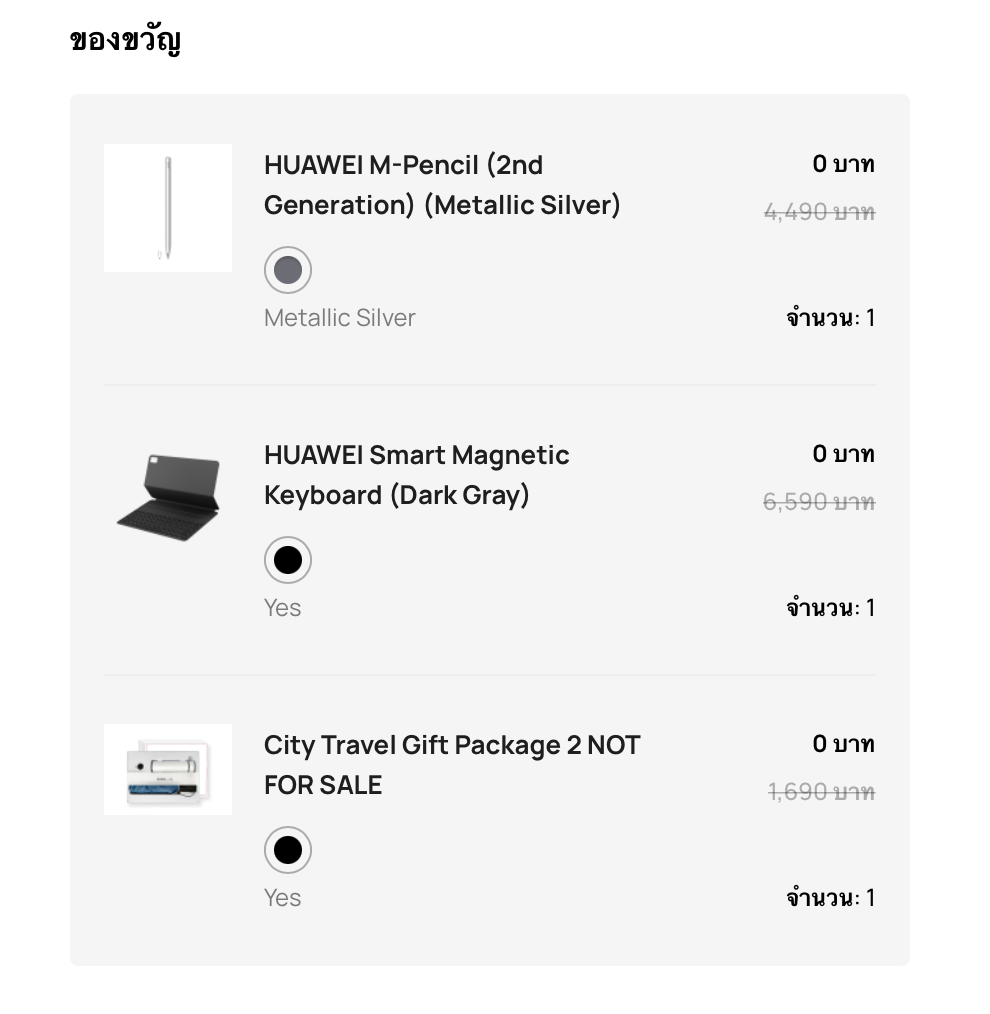
Task: Click the ของขวัญ section heading
Action: [x=125, y=41]
